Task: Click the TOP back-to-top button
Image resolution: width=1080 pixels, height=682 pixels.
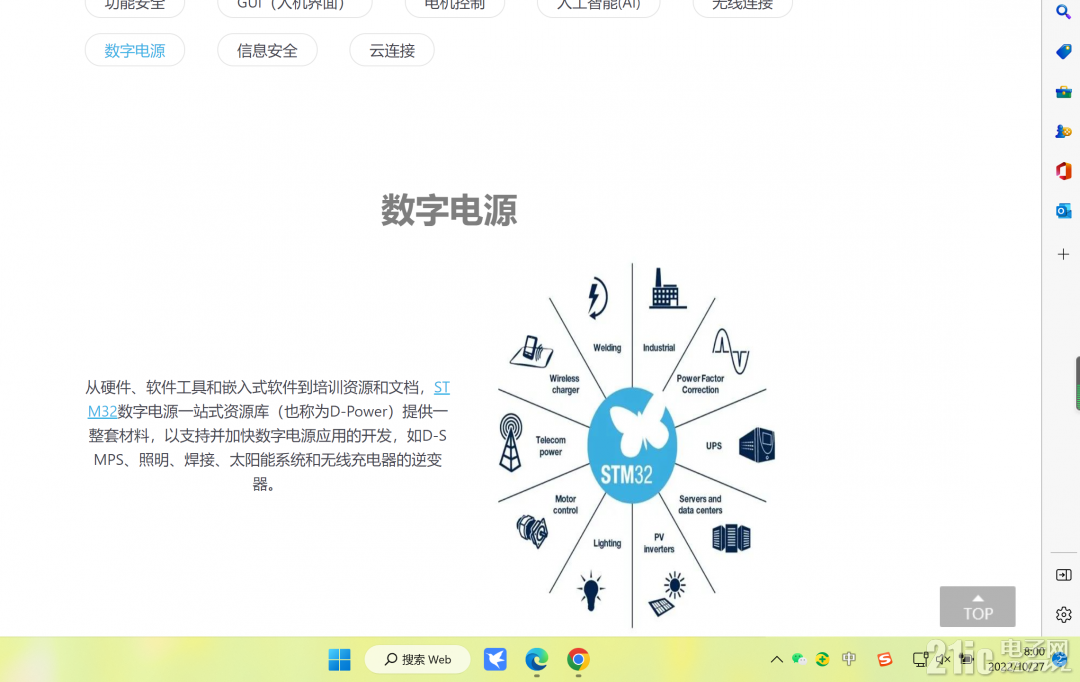Action: point(977,606)
